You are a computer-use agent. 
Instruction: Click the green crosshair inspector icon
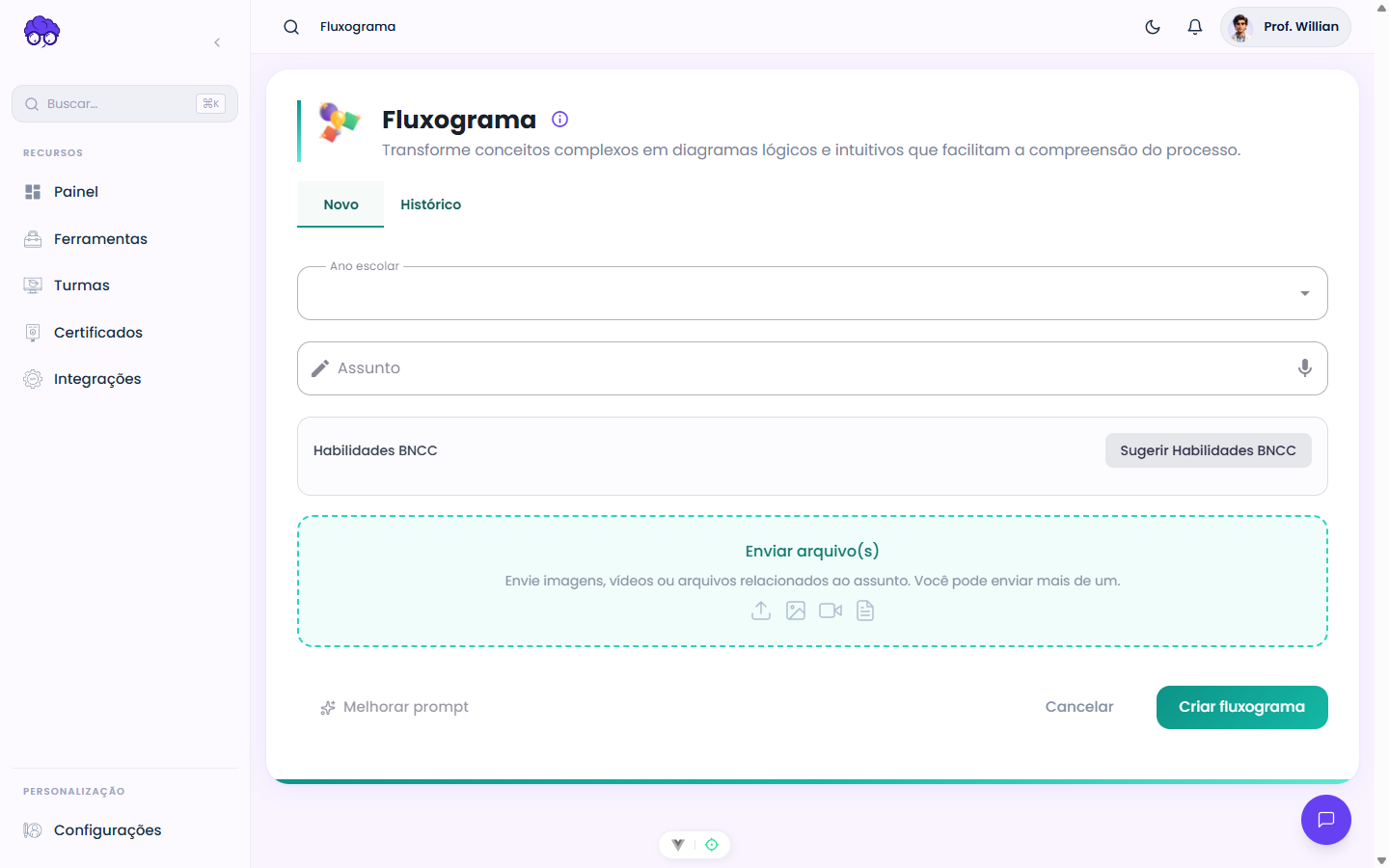click(712, 845)
